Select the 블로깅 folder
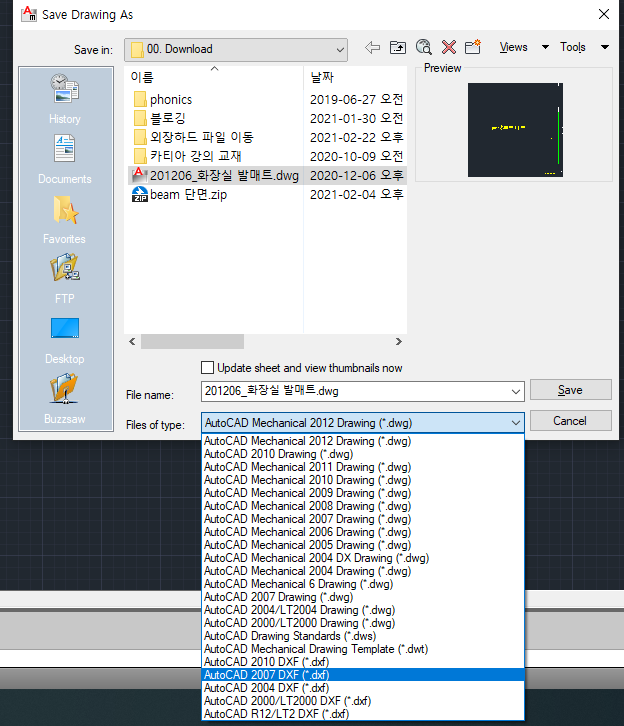The image size is (624, 726). tap(160, 119)
